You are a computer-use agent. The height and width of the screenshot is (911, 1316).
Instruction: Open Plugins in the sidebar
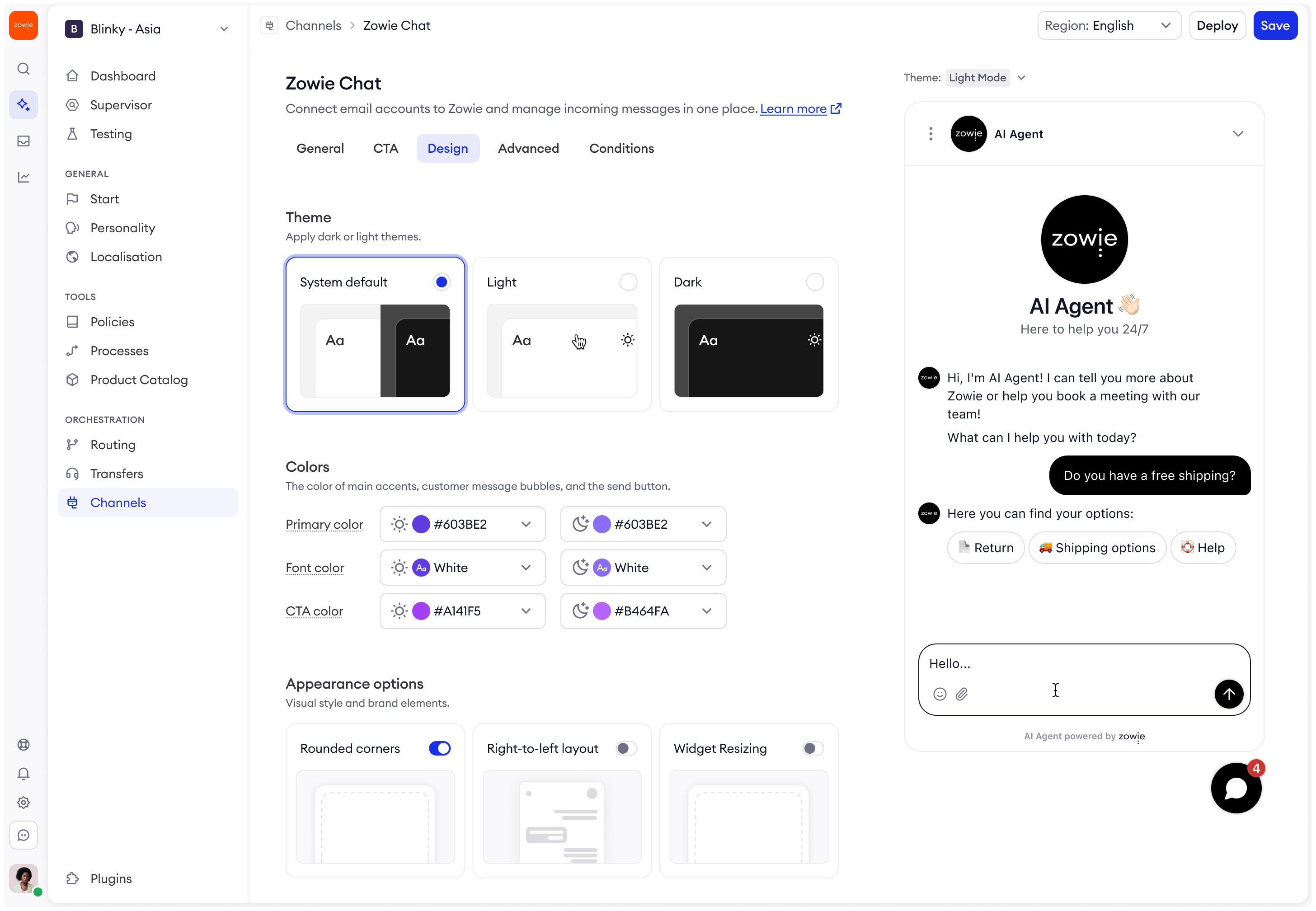148,879
